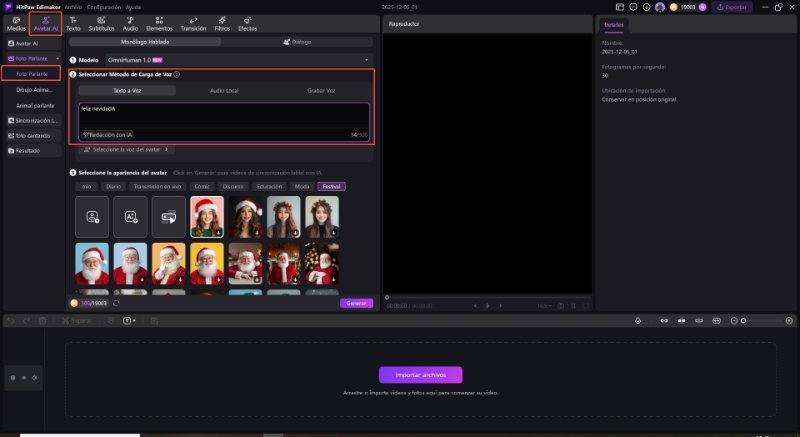800x437 pixels.
Task: Open foto cantando sidebar item
Action: point(33,136)
